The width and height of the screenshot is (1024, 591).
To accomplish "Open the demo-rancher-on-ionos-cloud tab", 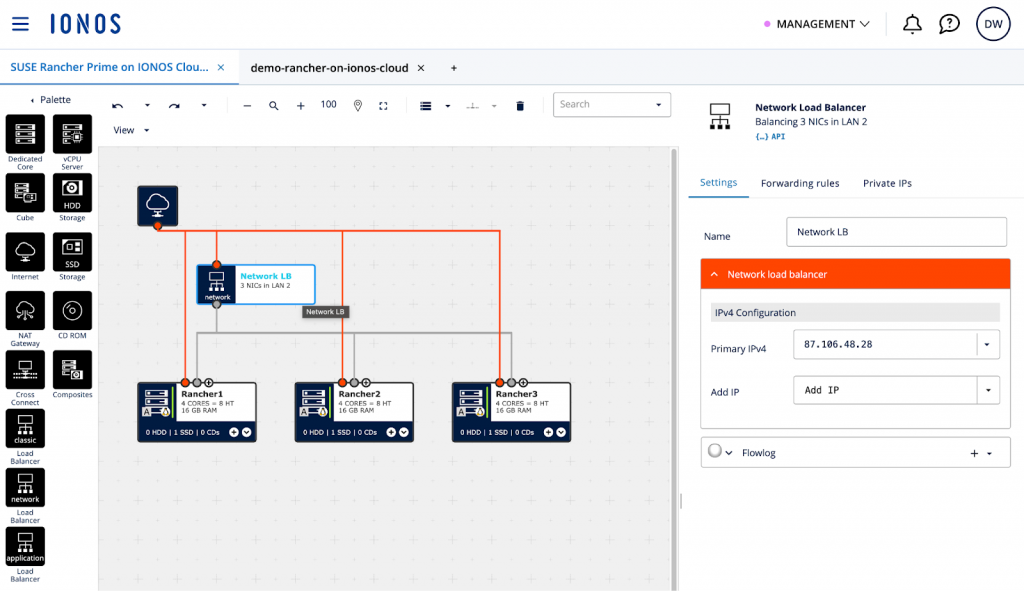I will [x=329, y=68].
